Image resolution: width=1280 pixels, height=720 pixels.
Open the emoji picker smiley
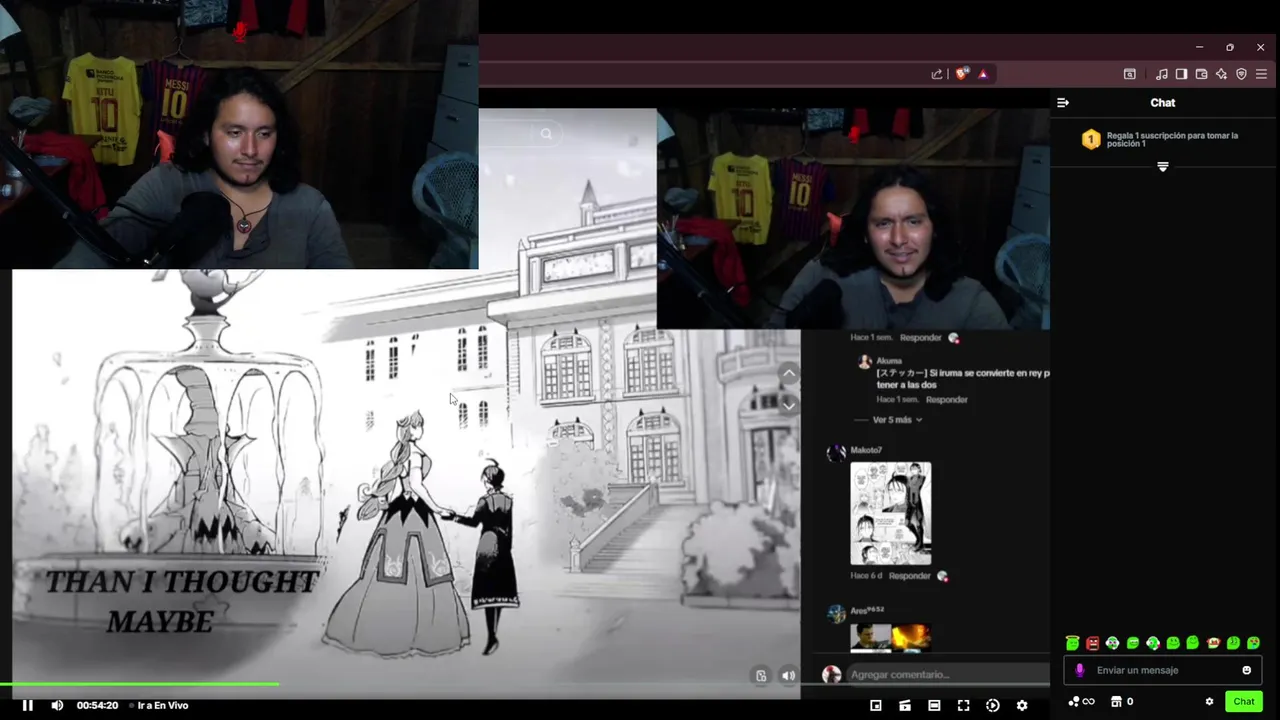click(x=1246, y=670)
